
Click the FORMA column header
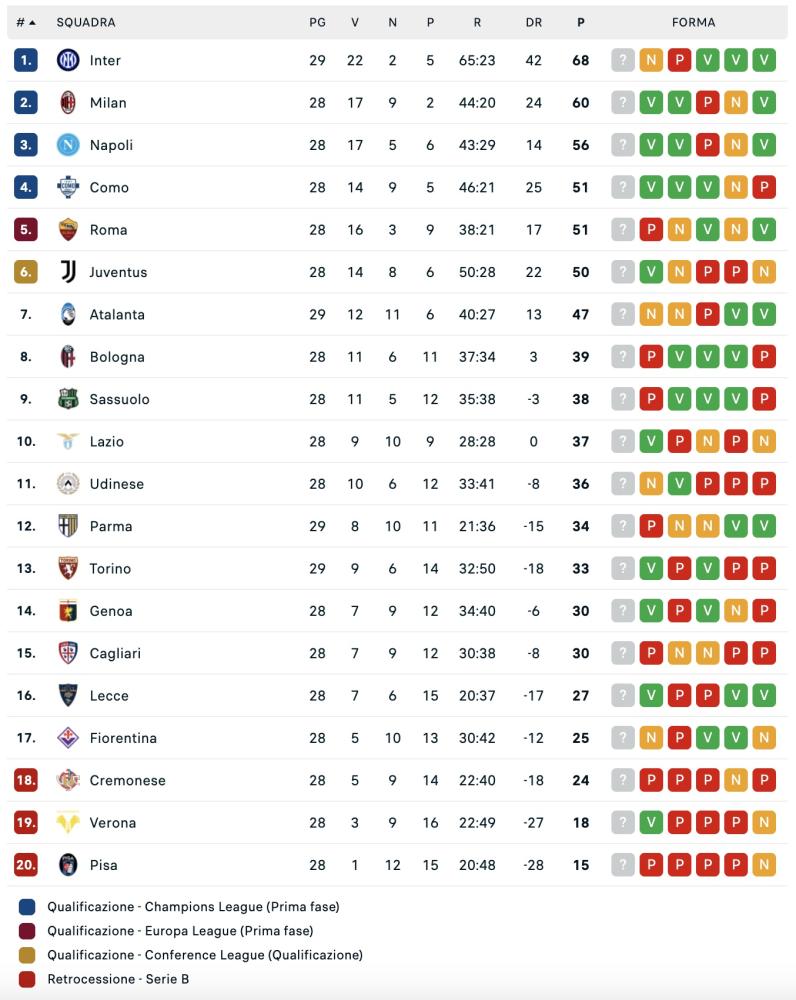click(694, 22)
